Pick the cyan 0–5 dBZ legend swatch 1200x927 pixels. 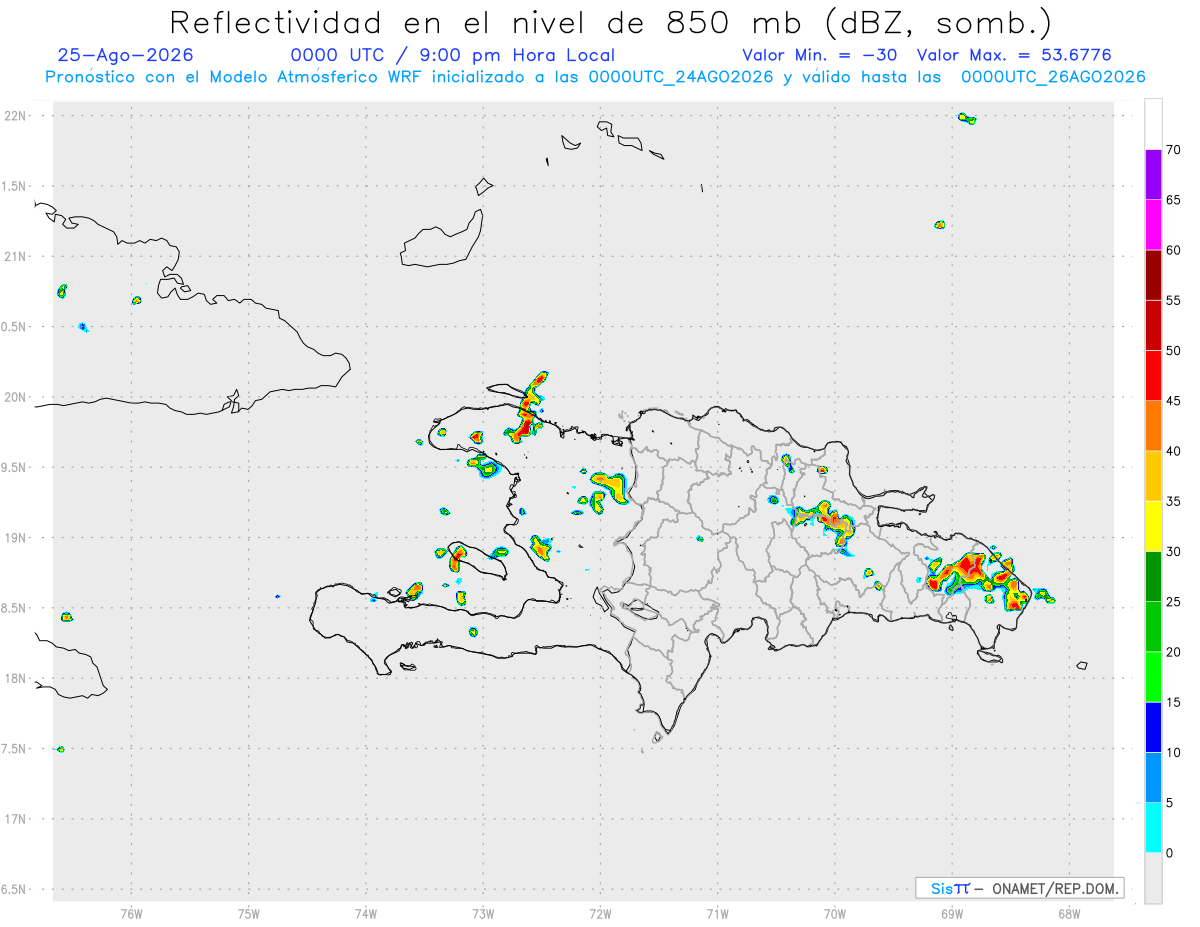click(1153, 828)
